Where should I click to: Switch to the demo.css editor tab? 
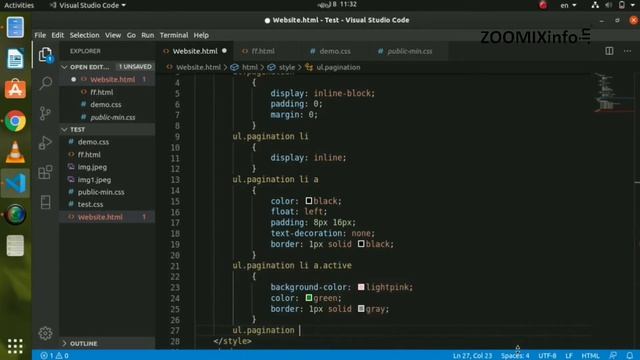pyautogui.click(x=335, y=51)
